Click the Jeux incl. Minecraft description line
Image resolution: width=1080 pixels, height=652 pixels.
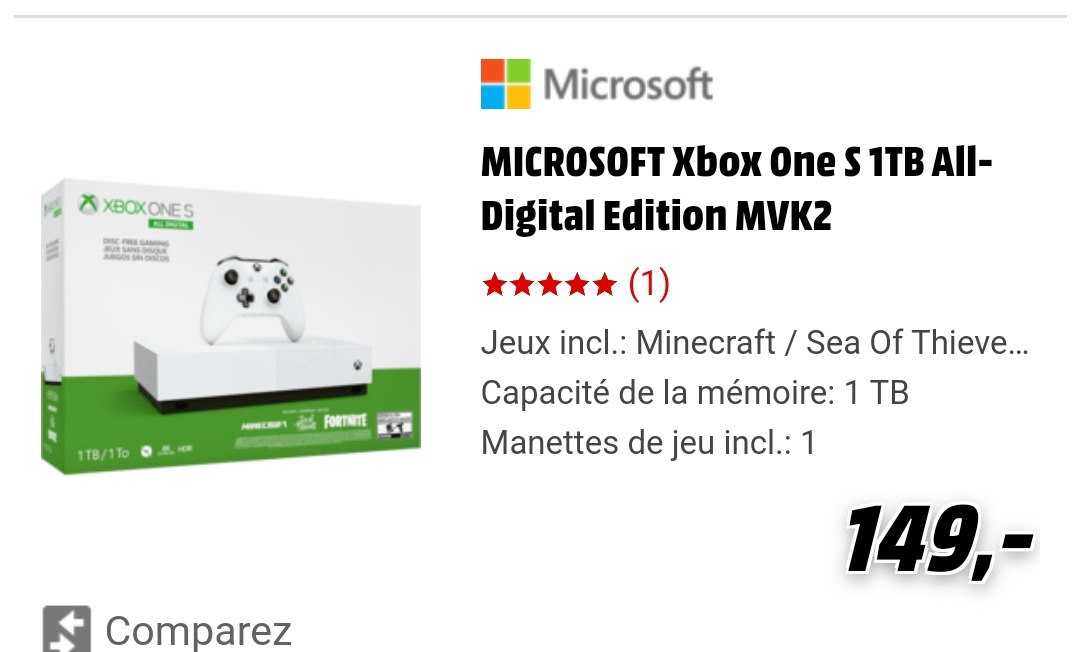click(755, 342)
